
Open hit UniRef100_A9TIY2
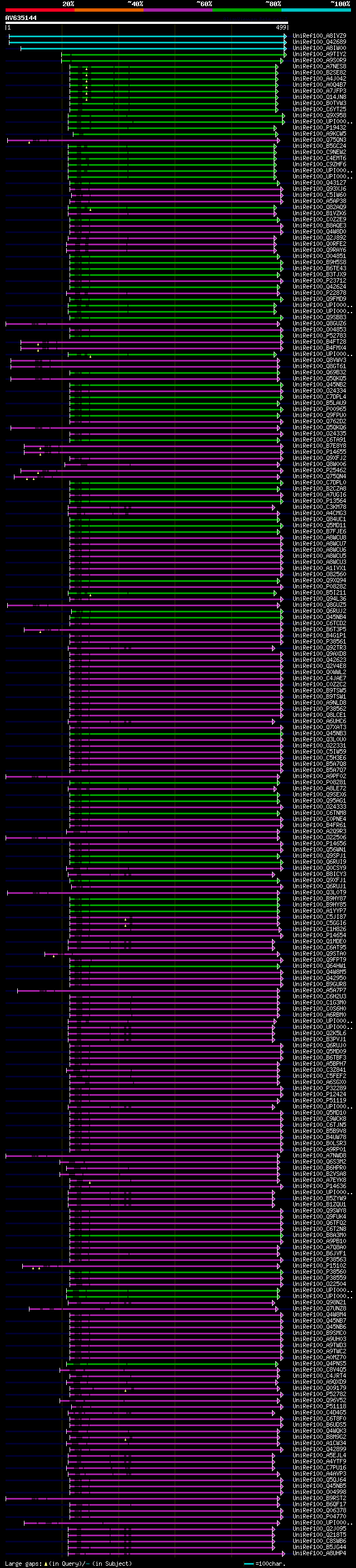pyautogui.click(x=319, y=54)
